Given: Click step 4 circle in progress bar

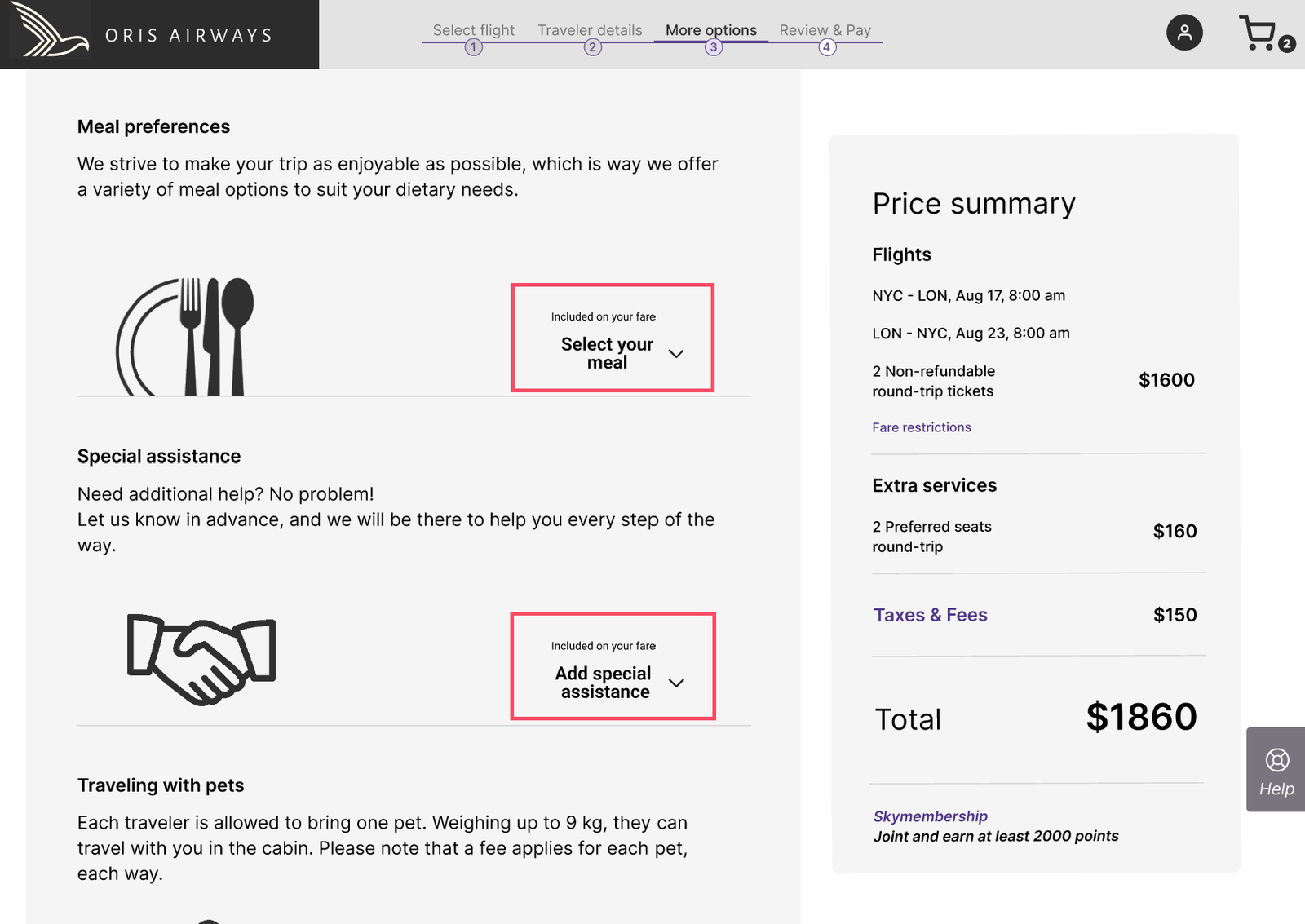Looking at the screenshot, I should [826, 47].
